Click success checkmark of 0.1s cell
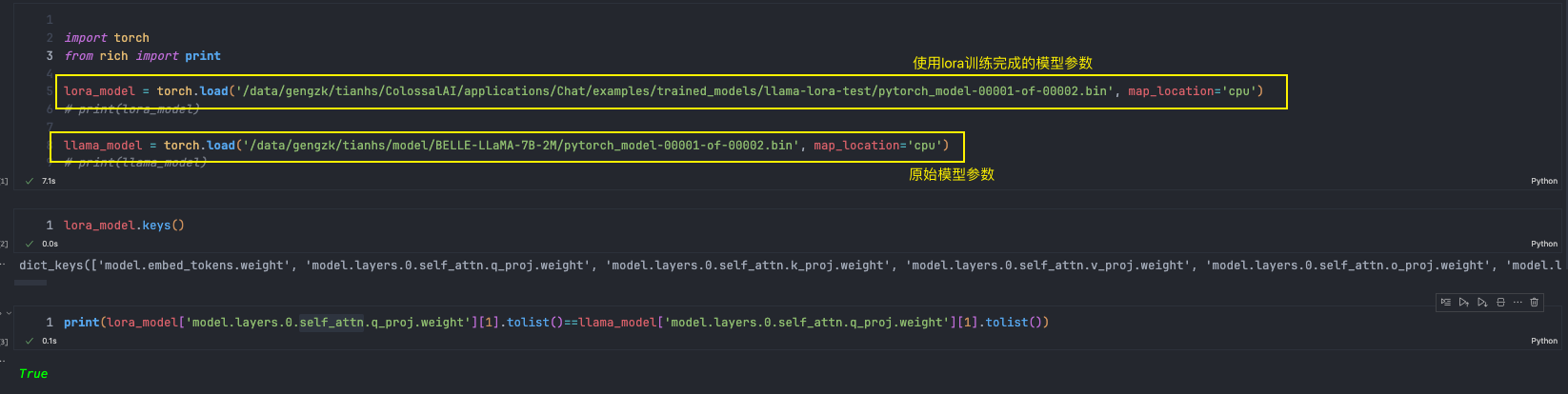 30,341
